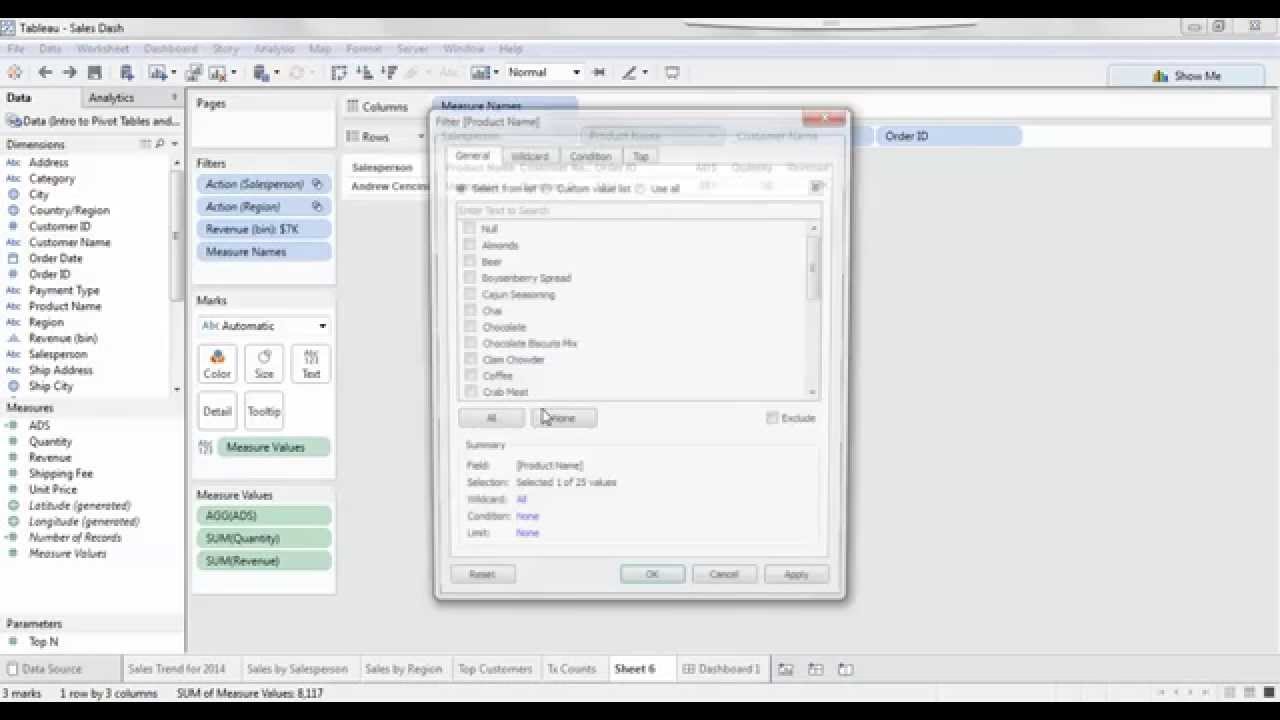The image size is (1280, 720).
Task: Tick the Boysenberry Spread checkbox
Action: pyautogui.click(x=469, y=277)
